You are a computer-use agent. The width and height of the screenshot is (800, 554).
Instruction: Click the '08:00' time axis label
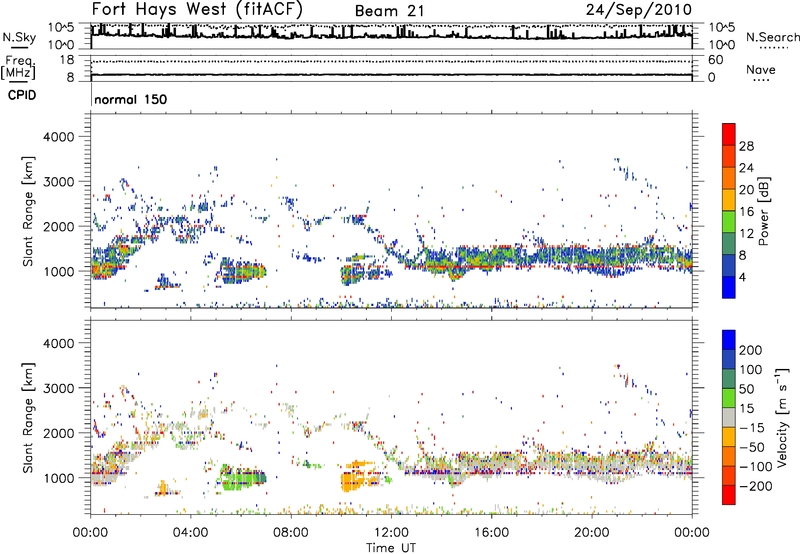(x=291, y=533)
